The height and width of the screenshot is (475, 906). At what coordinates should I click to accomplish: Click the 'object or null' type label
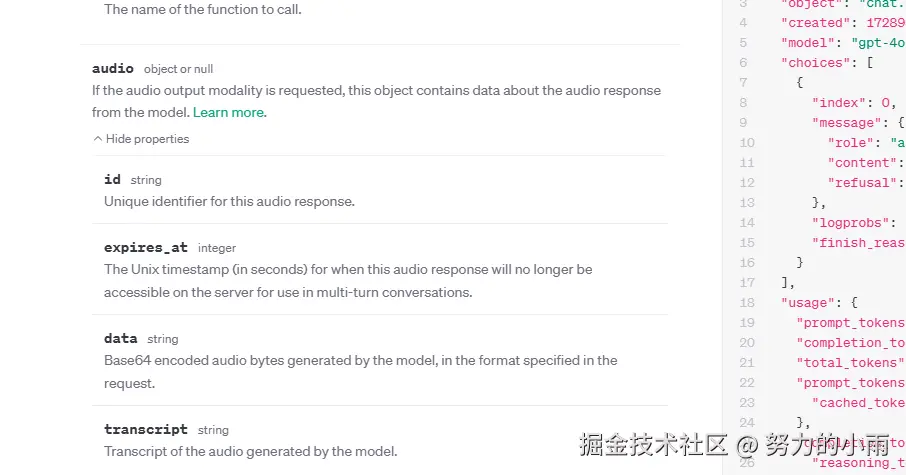(178, 69)
